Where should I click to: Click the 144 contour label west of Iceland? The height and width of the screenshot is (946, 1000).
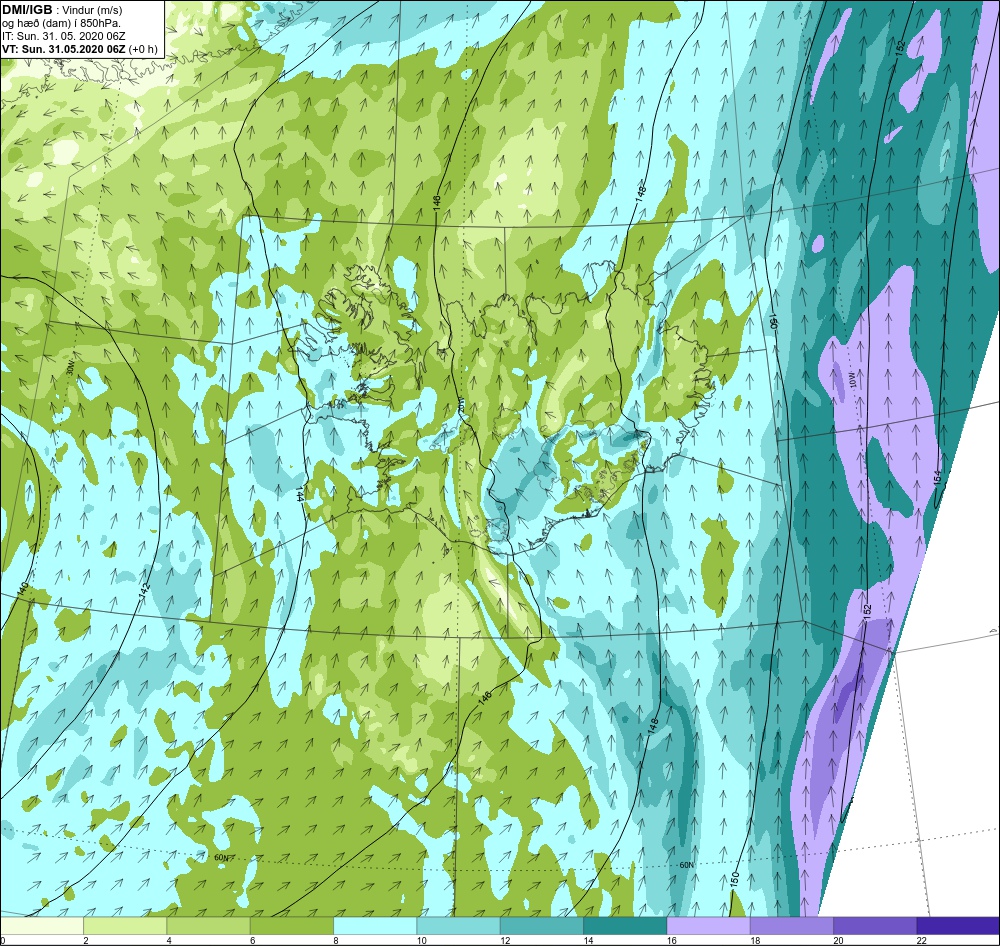click(300, 495)
